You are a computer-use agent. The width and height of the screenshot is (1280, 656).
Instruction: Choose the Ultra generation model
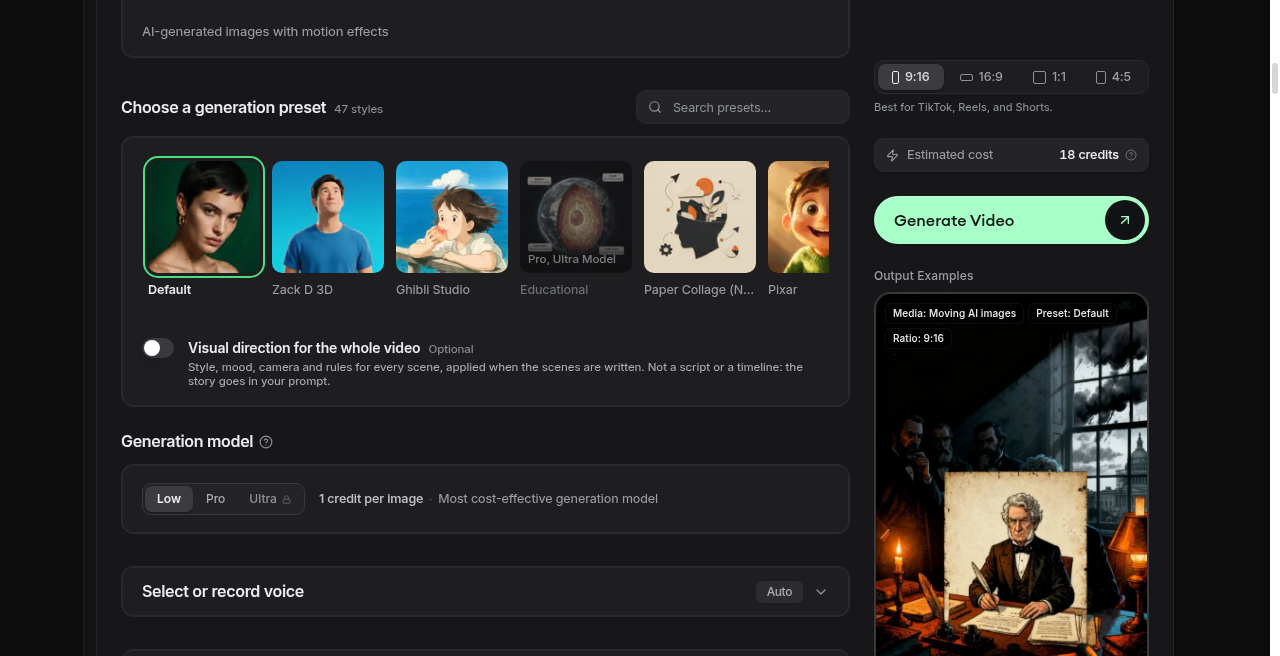(270, 499)
